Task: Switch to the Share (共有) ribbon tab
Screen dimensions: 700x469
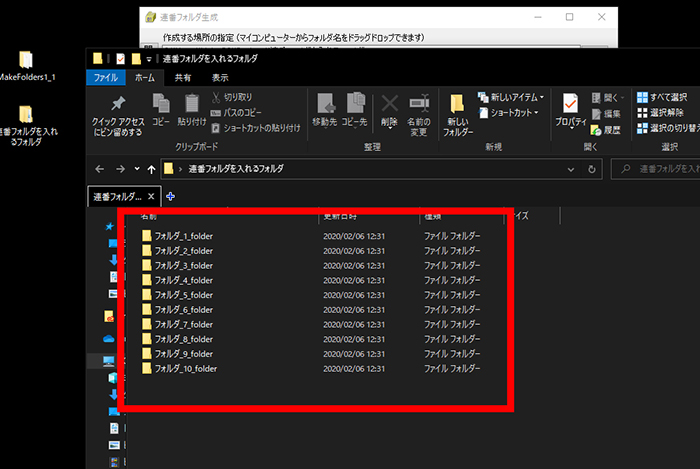Action: (x=183, y=76)
